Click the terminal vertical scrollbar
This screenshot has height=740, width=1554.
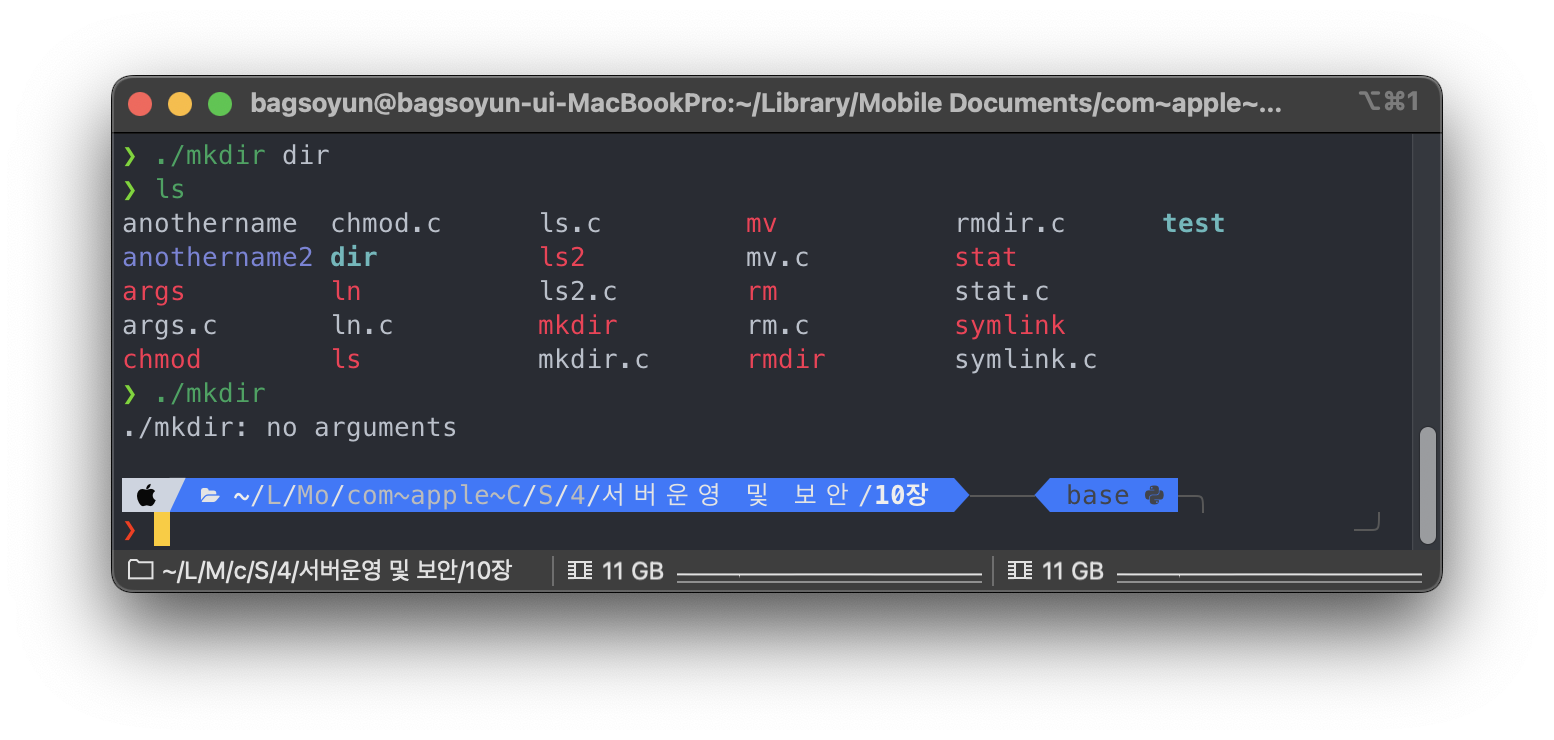coord(1427,484)
